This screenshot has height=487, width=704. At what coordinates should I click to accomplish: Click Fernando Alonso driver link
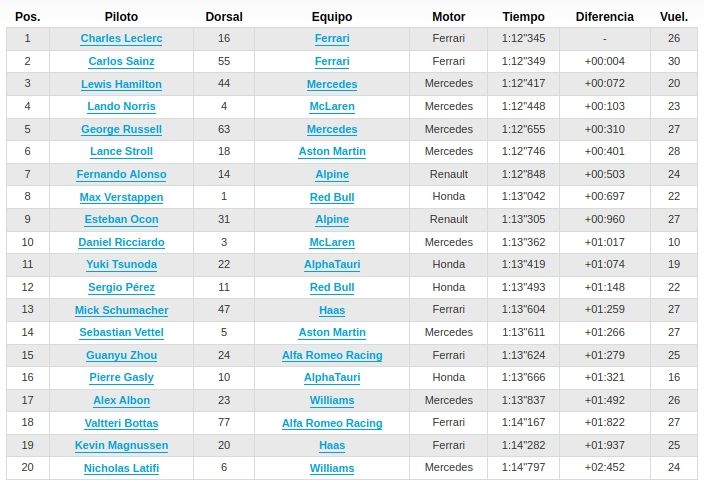[121, 174]
